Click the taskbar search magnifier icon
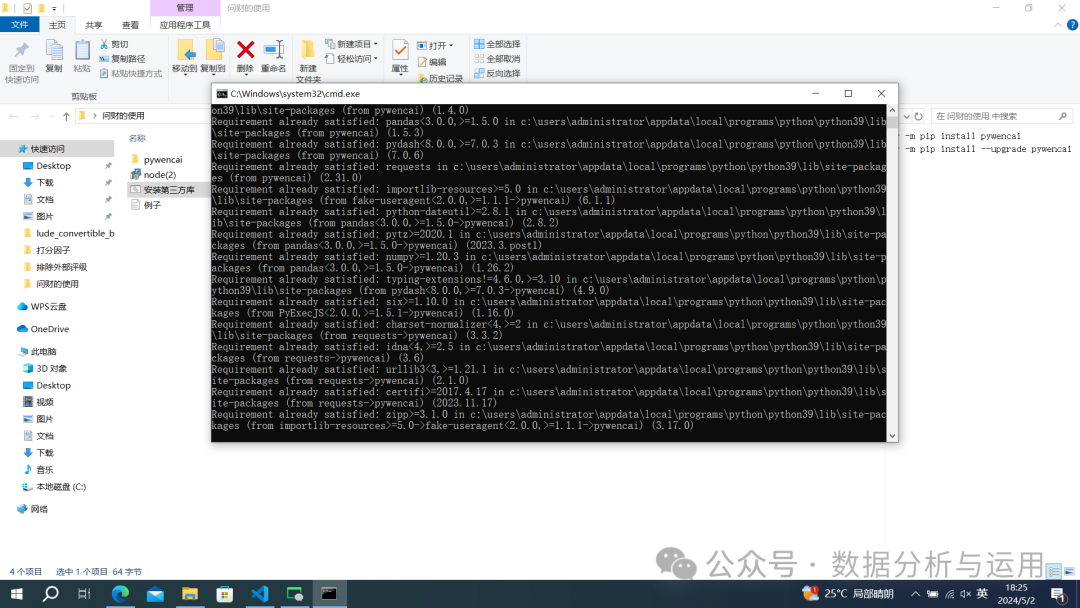The width and height of the screenshot is (1080, 608). pyautogui.click(x=50, y=594)
